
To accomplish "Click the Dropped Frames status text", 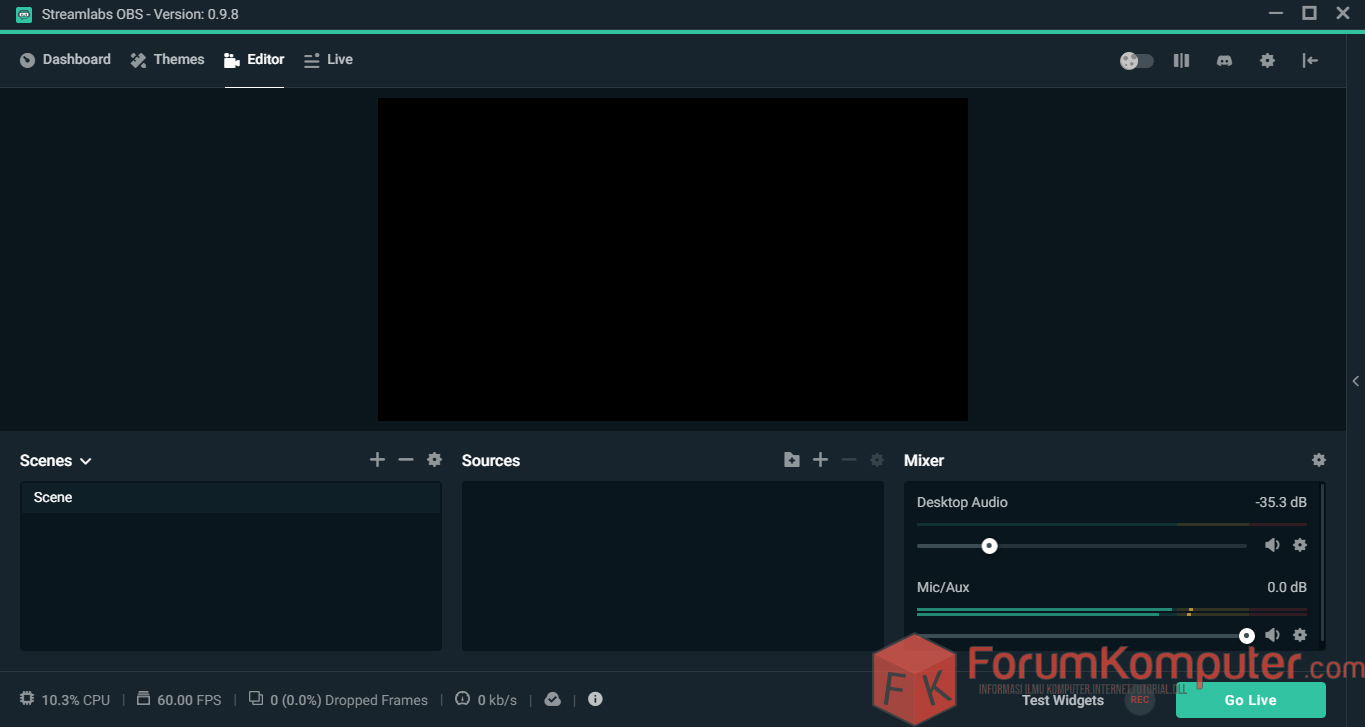I will (349, 701).
